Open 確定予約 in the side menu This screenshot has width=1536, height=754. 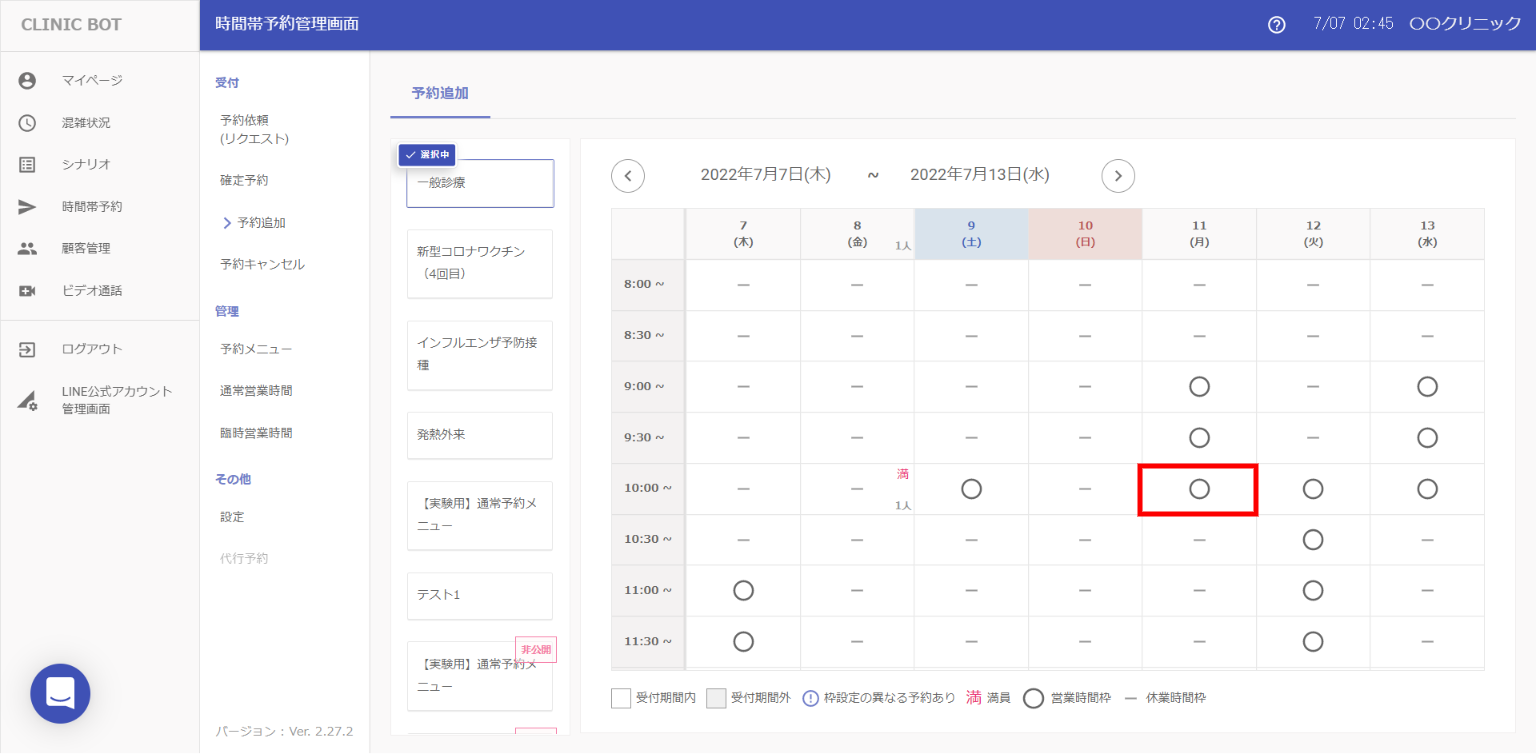[x=244, y=181]
